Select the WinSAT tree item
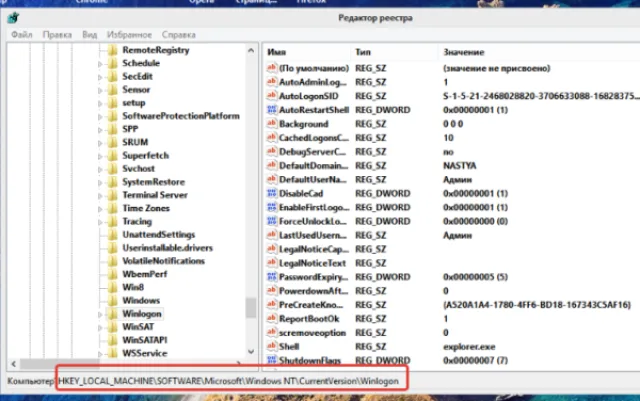Screen dimensions: 640x401 pyautogui.click(x=138, y=327)
